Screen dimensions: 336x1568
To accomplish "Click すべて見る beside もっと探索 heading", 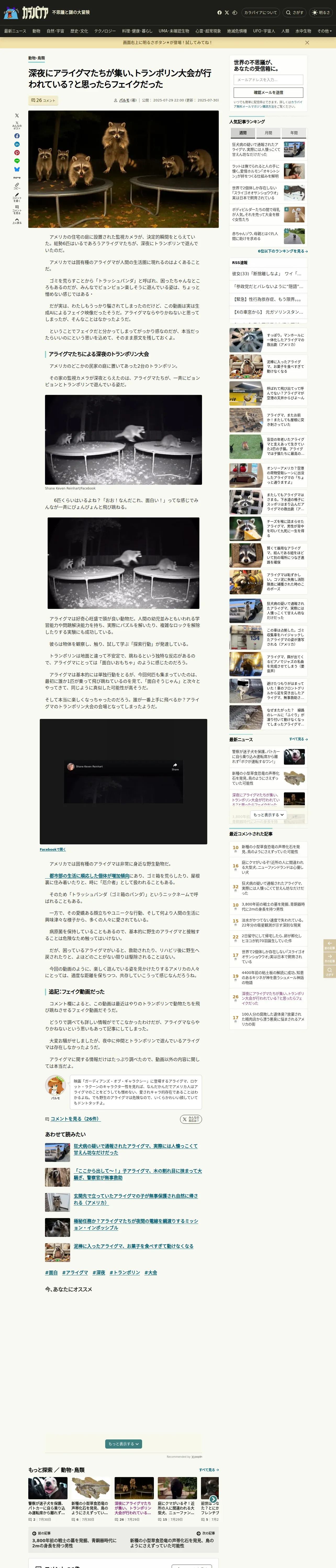I will pos(209,1469).
